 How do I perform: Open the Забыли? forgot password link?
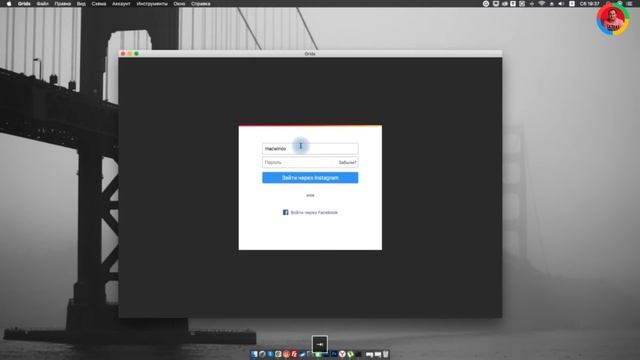click(347, 162)
